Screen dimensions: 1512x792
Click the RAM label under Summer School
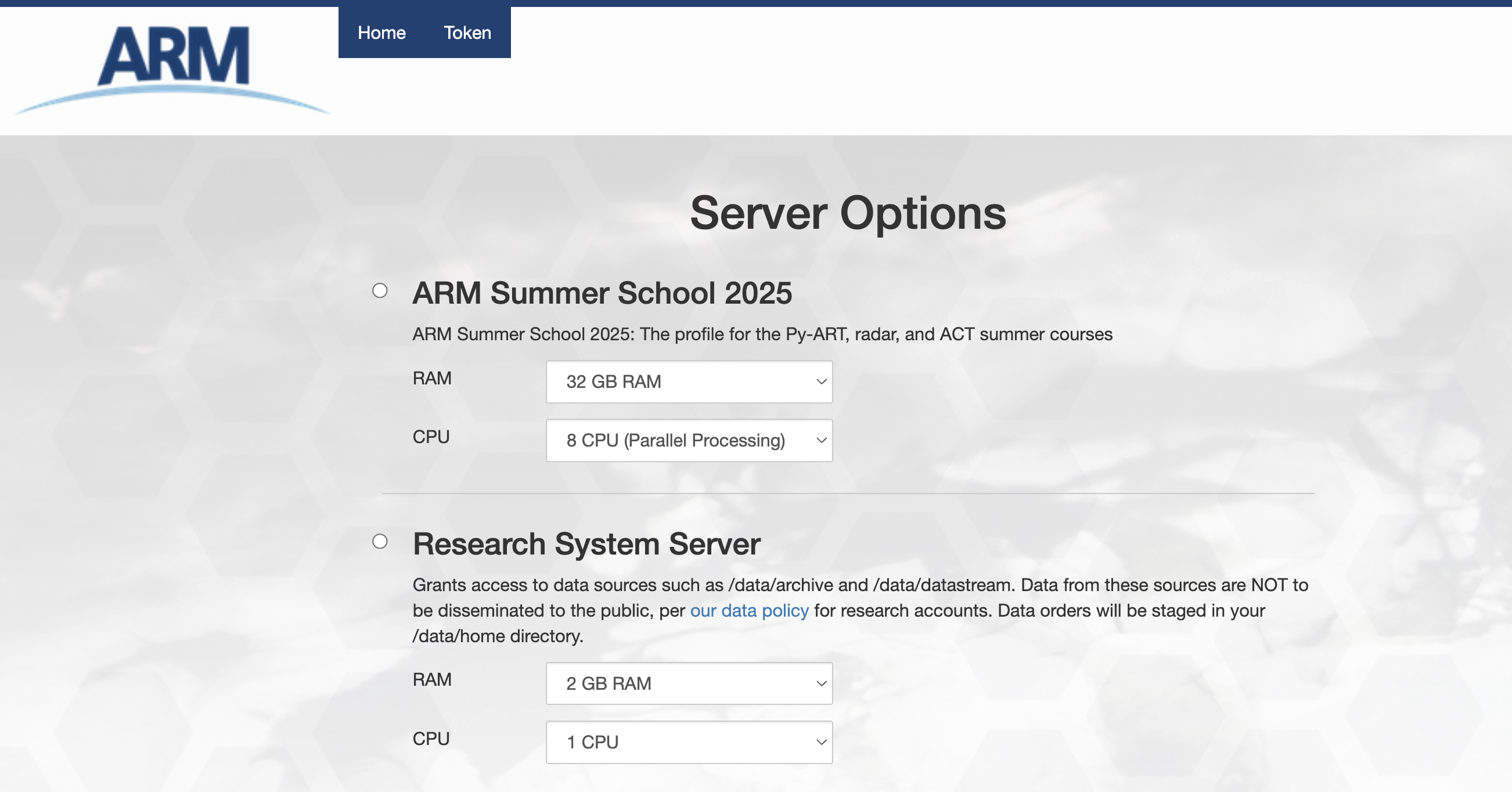tap(431, 378)
